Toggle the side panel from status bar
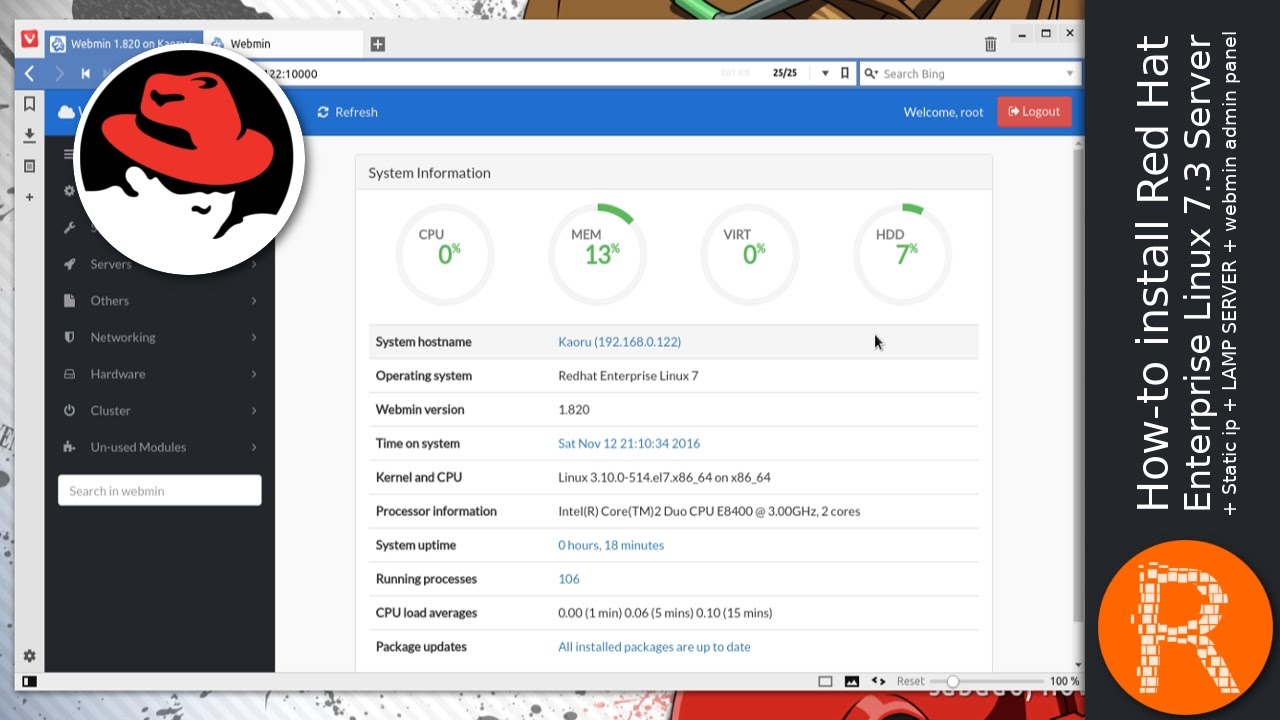The height and width of the screenshot is (720, 1280). point(29,682)
